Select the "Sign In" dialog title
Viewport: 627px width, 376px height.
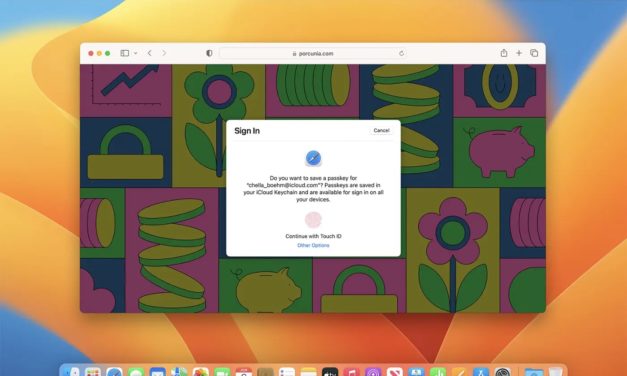pyautogui.click(x=247, y=131)
